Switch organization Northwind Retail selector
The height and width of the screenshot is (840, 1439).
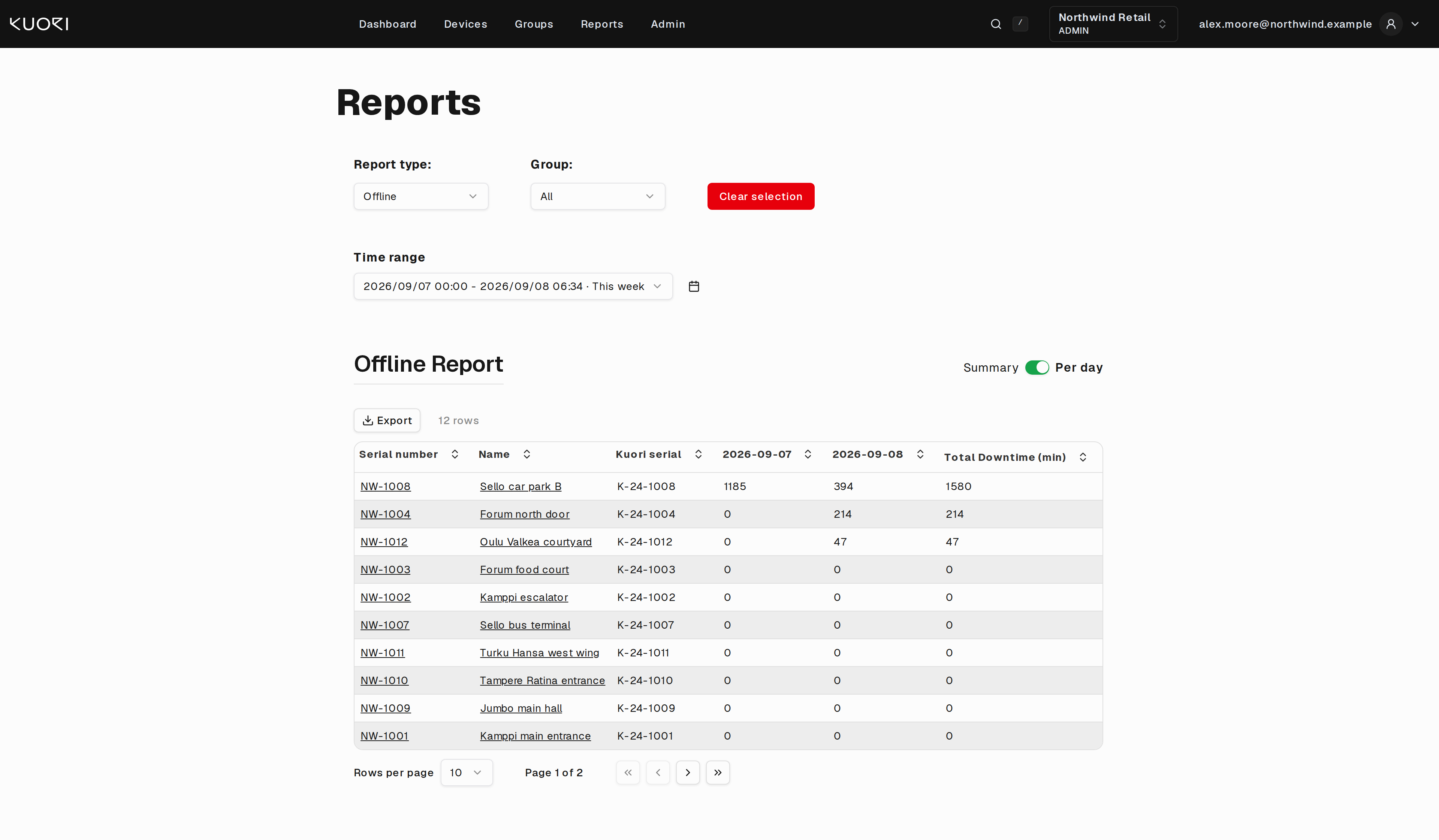pyautogui.click(x=1113, y=24)
